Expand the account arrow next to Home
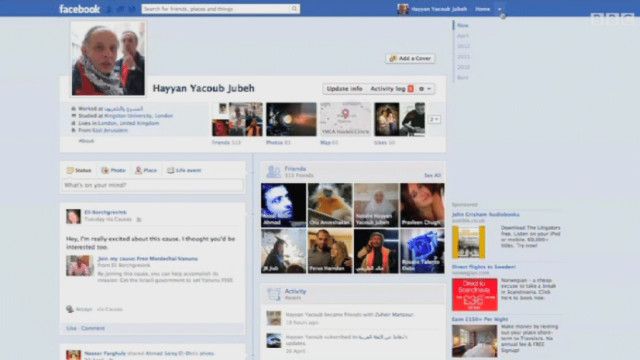This screenshot has width=640, height=360. [500, 9]
